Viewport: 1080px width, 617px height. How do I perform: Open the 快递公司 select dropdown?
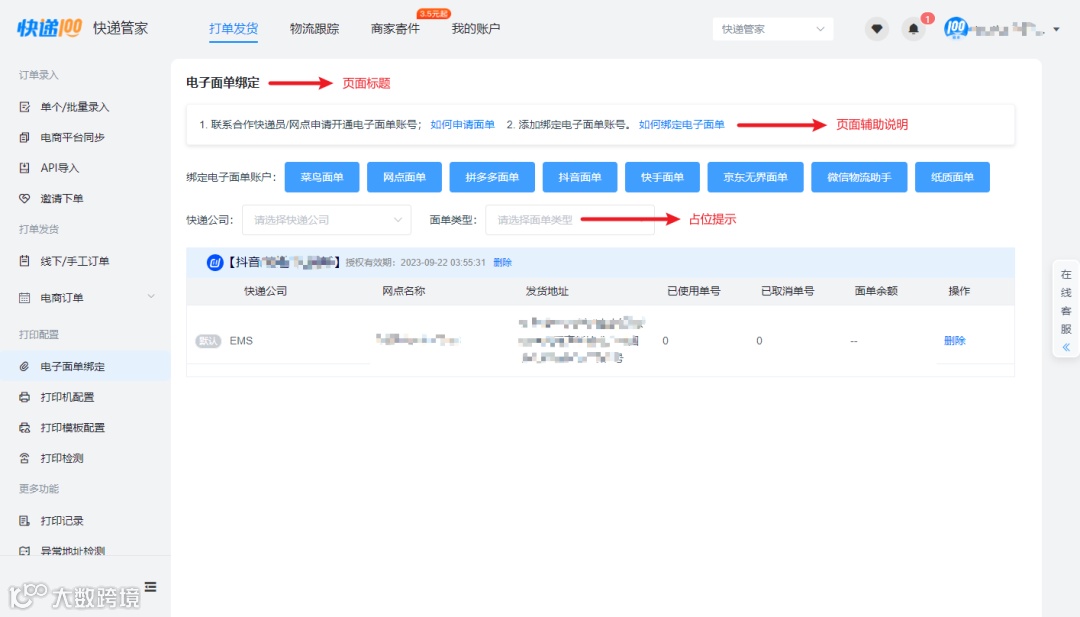(x=326, y=220)
